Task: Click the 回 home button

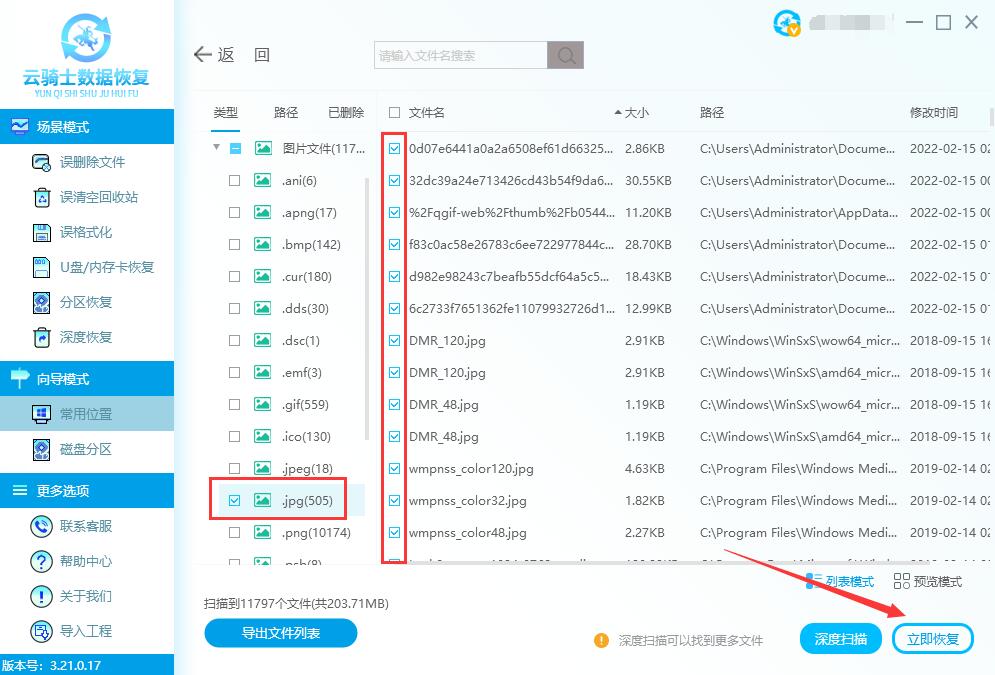Action: (x=261, y=55)
